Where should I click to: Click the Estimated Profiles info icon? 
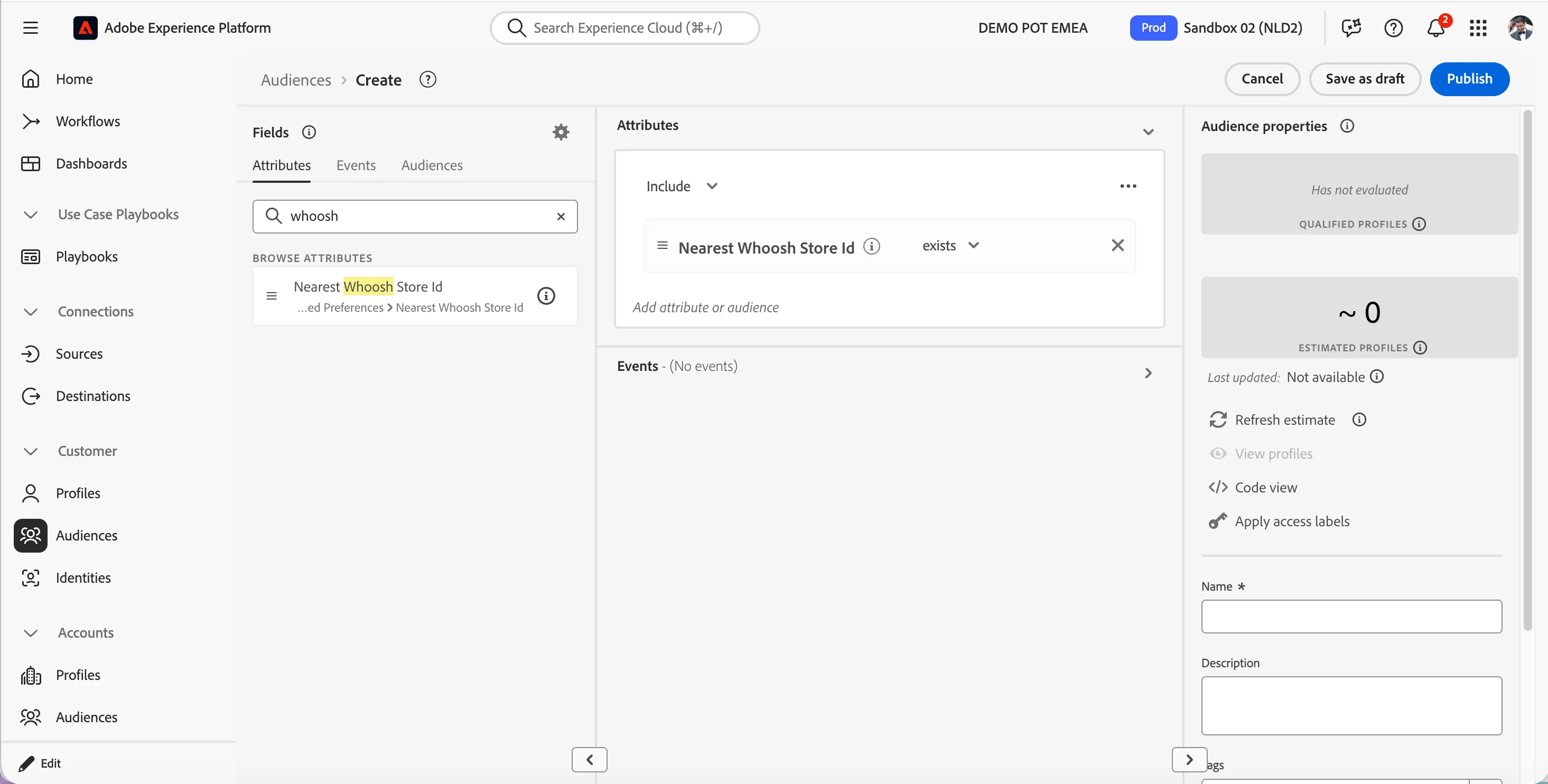1420,347
